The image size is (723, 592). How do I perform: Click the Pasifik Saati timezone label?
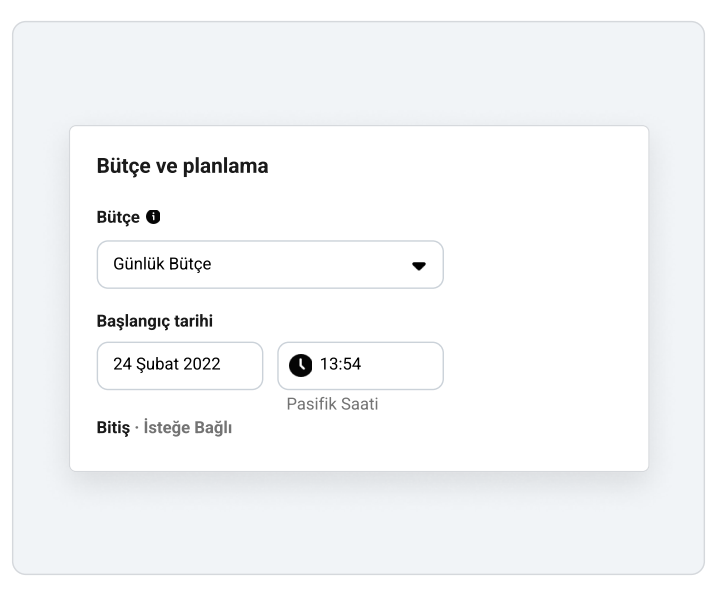(332, 404)
